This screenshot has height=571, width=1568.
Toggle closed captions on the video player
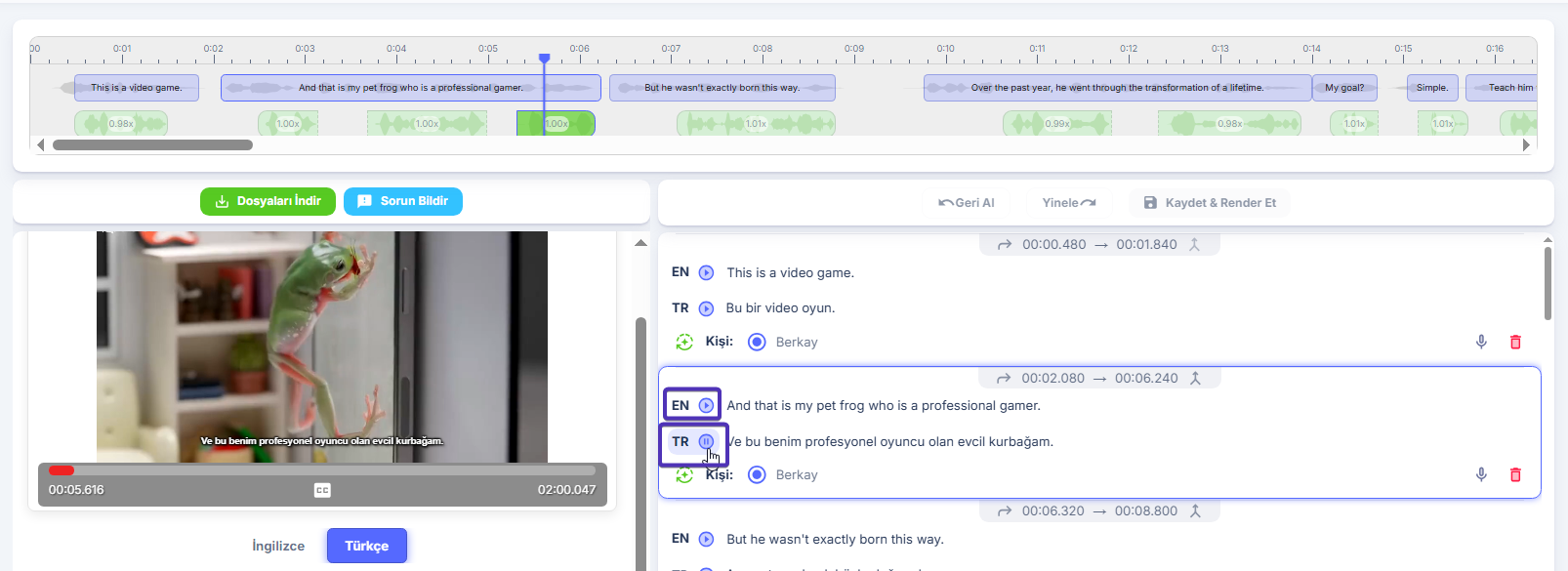click(x=322, y=490)
